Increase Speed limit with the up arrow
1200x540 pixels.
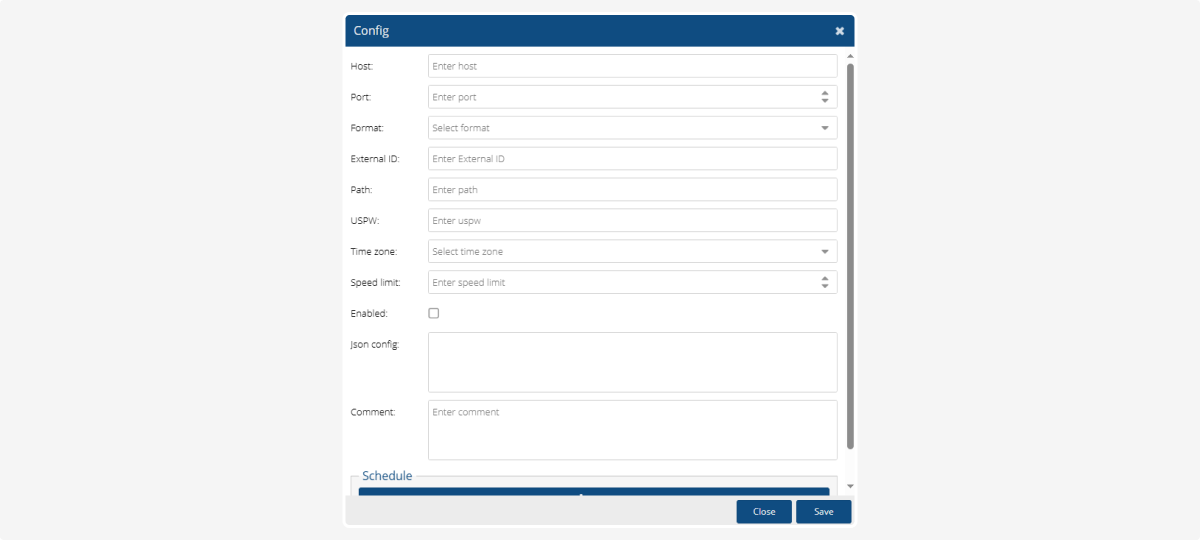825,278
